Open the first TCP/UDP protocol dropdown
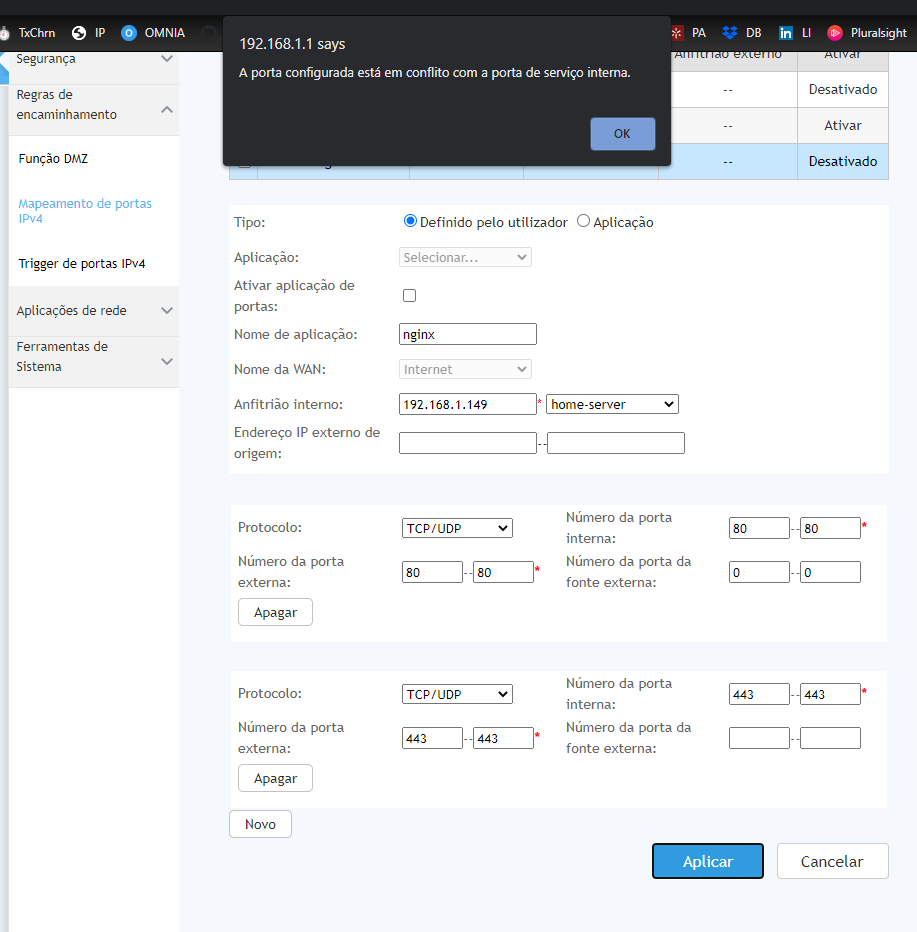This screenshot has width=917, height=932. pos(457,528)
